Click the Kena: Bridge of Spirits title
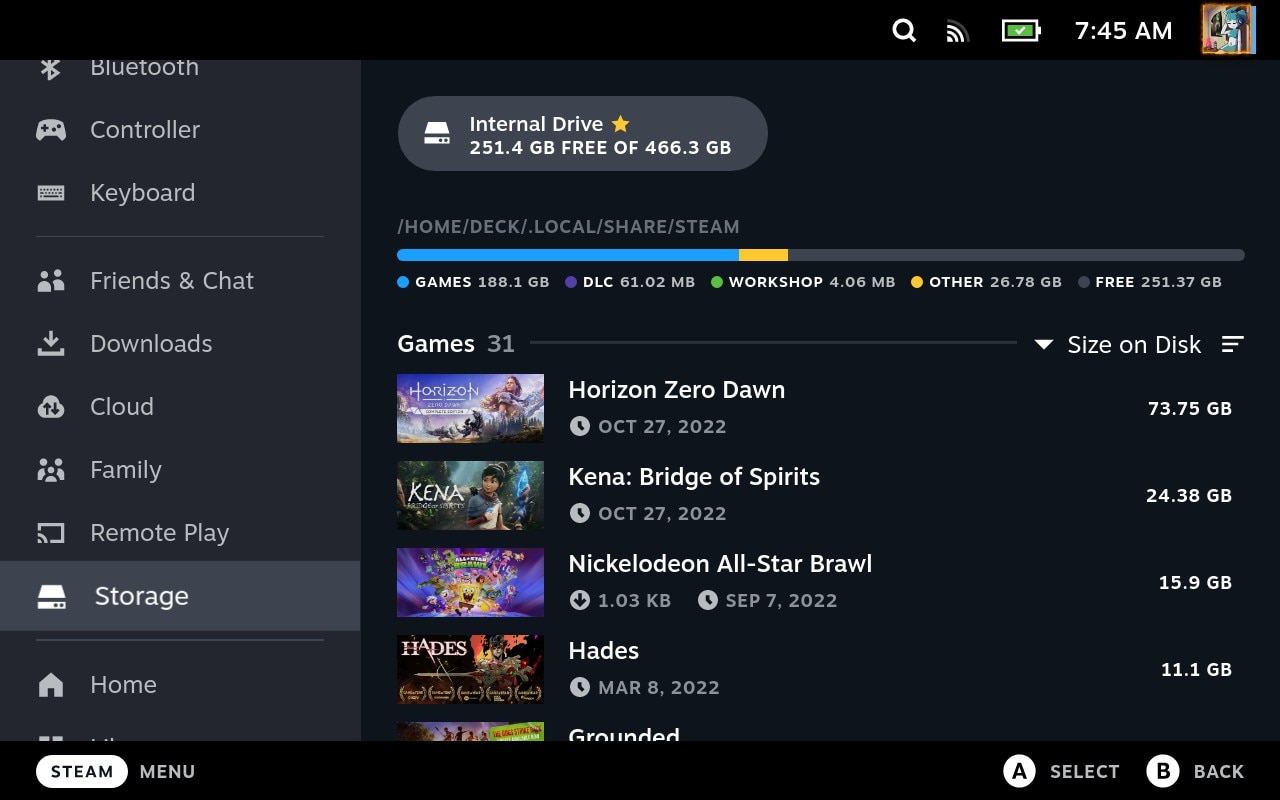Viewport: 1280px width, 800px height. tap(694, 477)
